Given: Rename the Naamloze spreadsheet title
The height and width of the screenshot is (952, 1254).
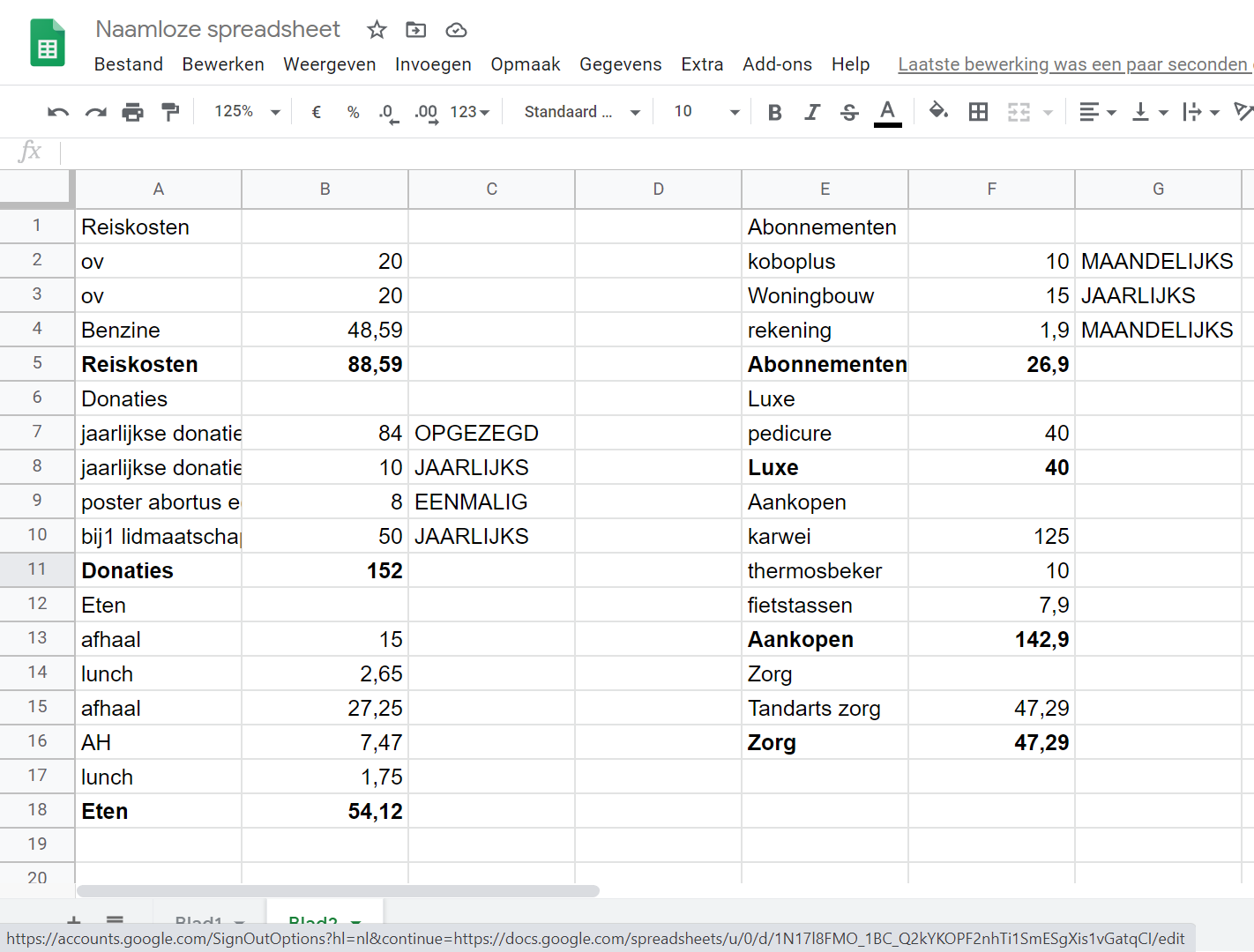Looking at the screenshot, I should [218, 29].
